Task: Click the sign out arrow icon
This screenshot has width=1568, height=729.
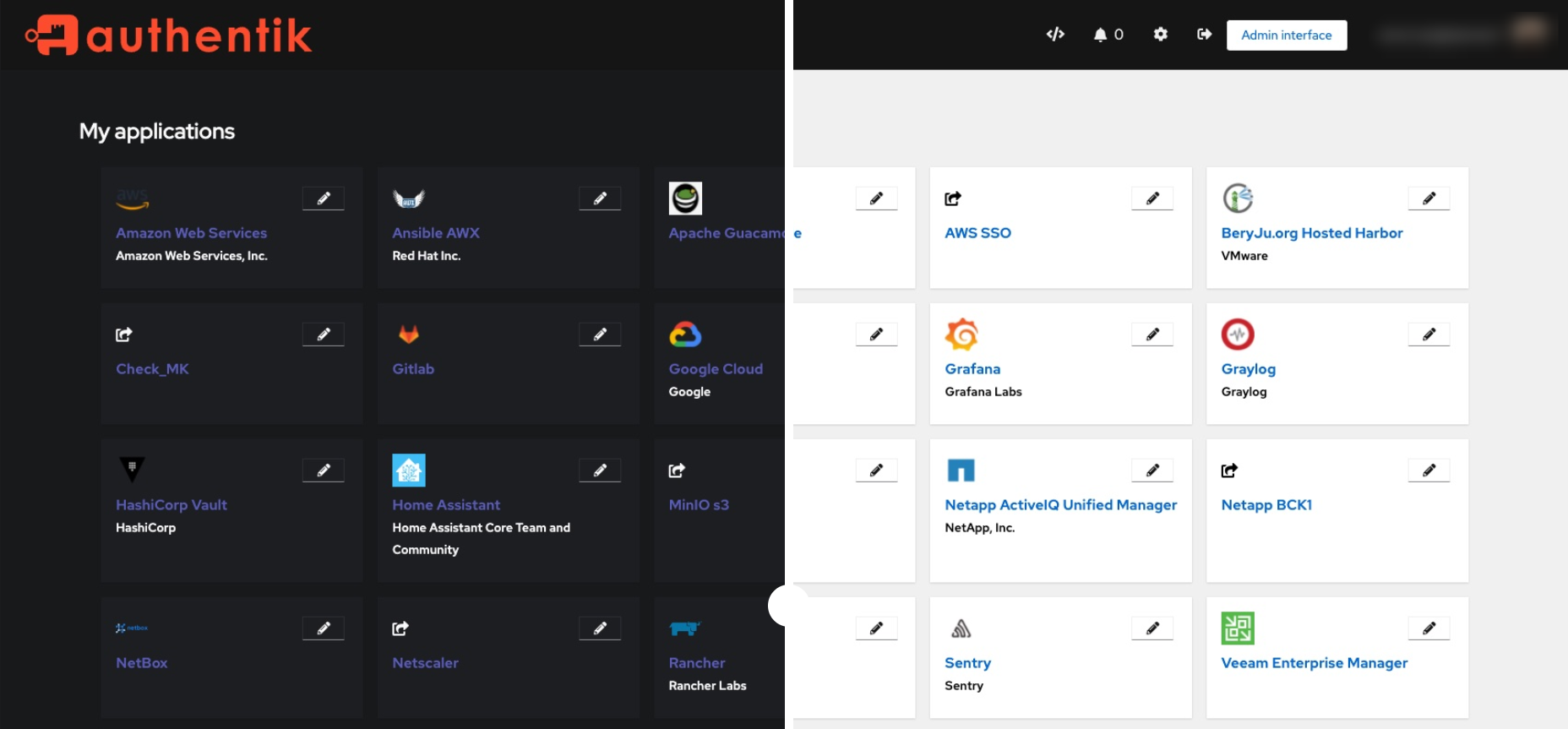Action: pos(1204,35)
